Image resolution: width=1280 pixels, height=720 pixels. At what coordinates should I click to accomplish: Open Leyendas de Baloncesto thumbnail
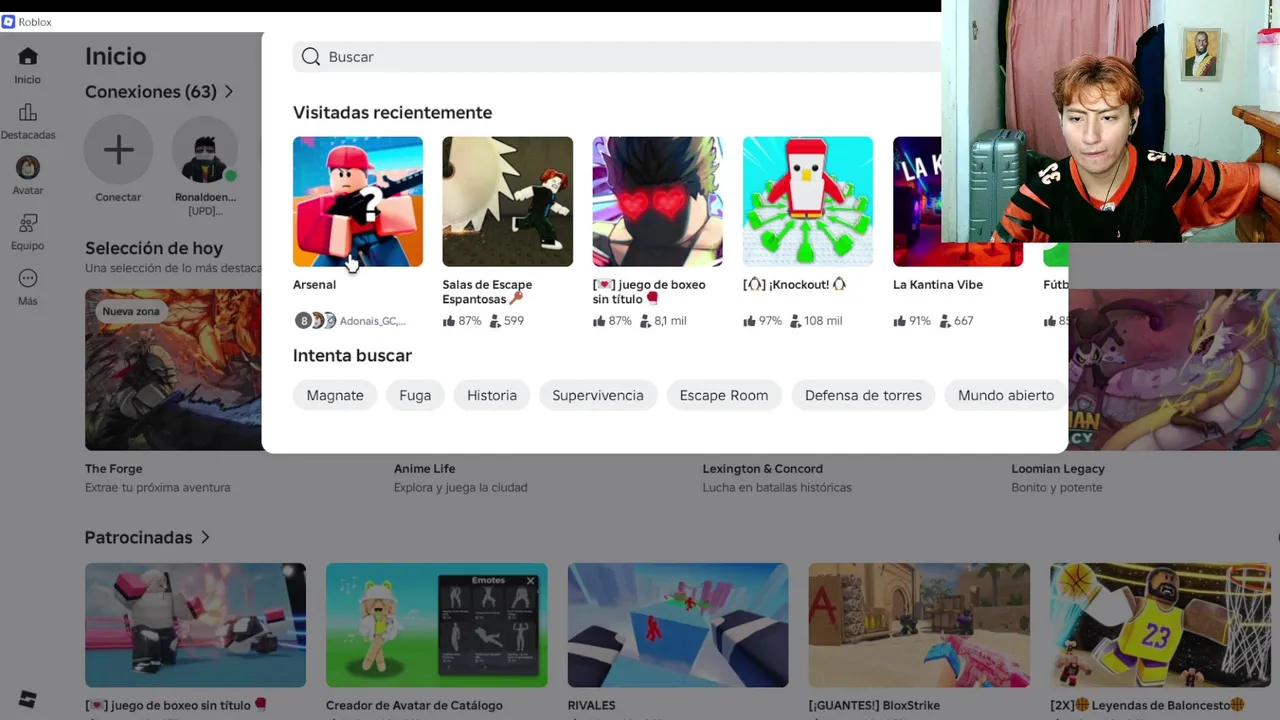click(1160, 625)
